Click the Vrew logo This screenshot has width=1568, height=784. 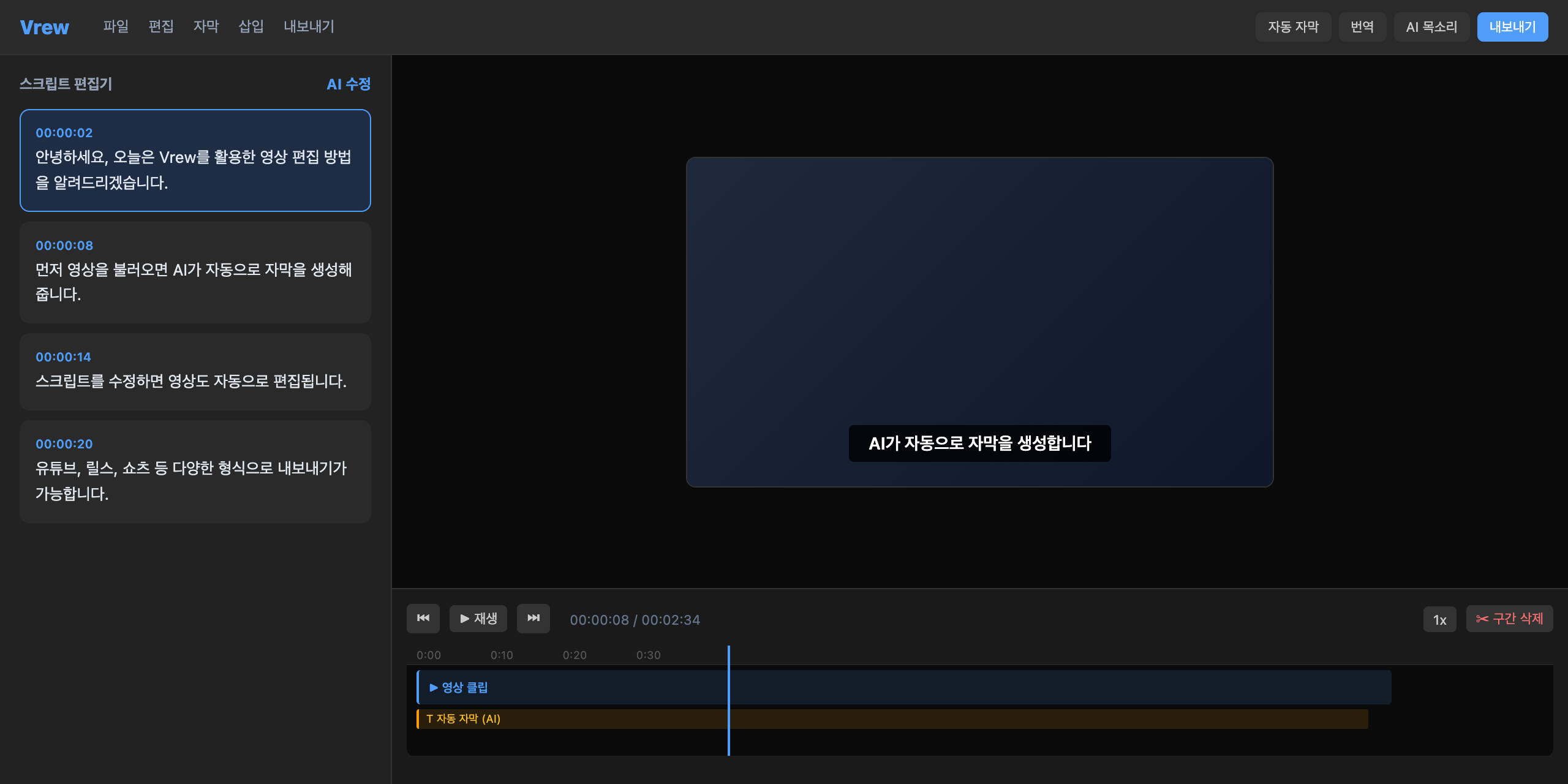[x=44, y=28]
